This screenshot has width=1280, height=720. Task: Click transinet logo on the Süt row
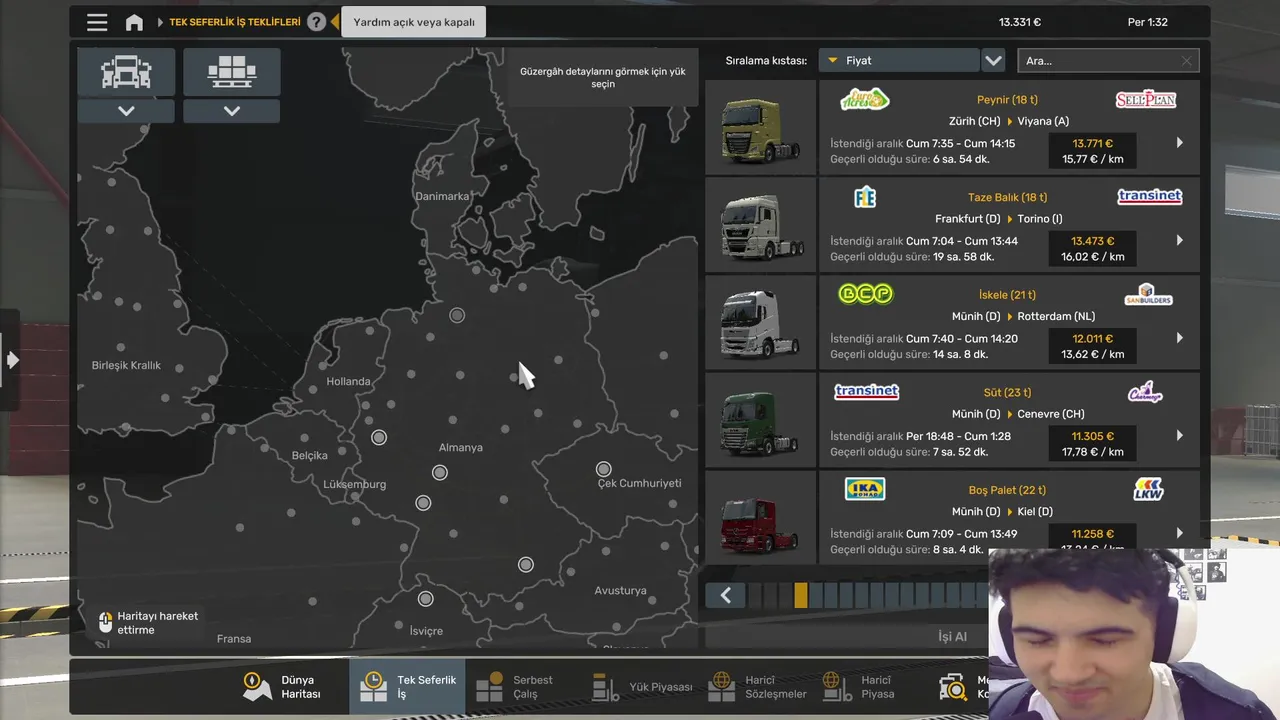[866, 392]
